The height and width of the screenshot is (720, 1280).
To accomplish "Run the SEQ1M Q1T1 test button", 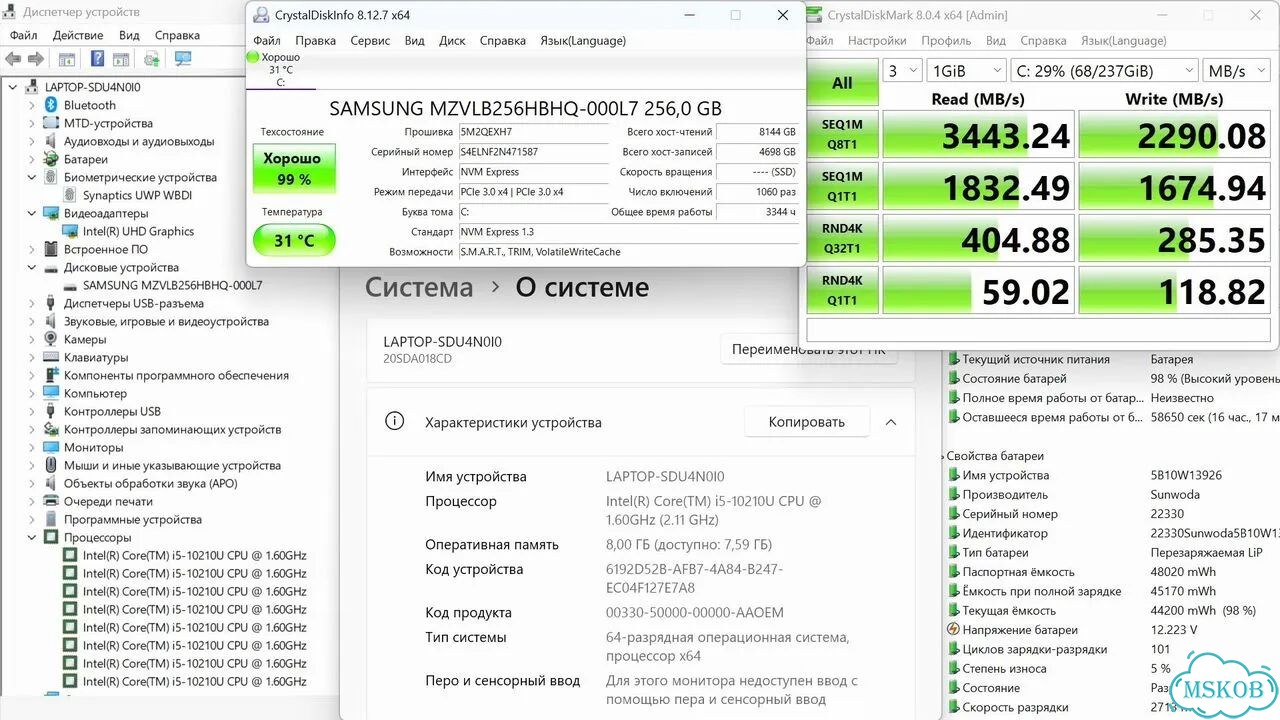I will [x=842, y=187].
